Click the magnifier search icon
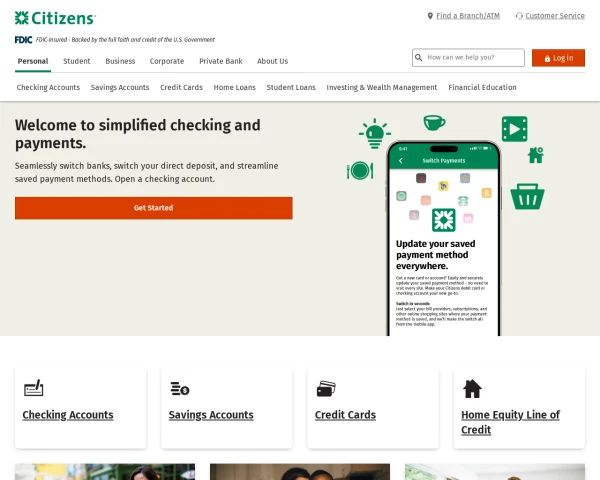 coord(418,57)
